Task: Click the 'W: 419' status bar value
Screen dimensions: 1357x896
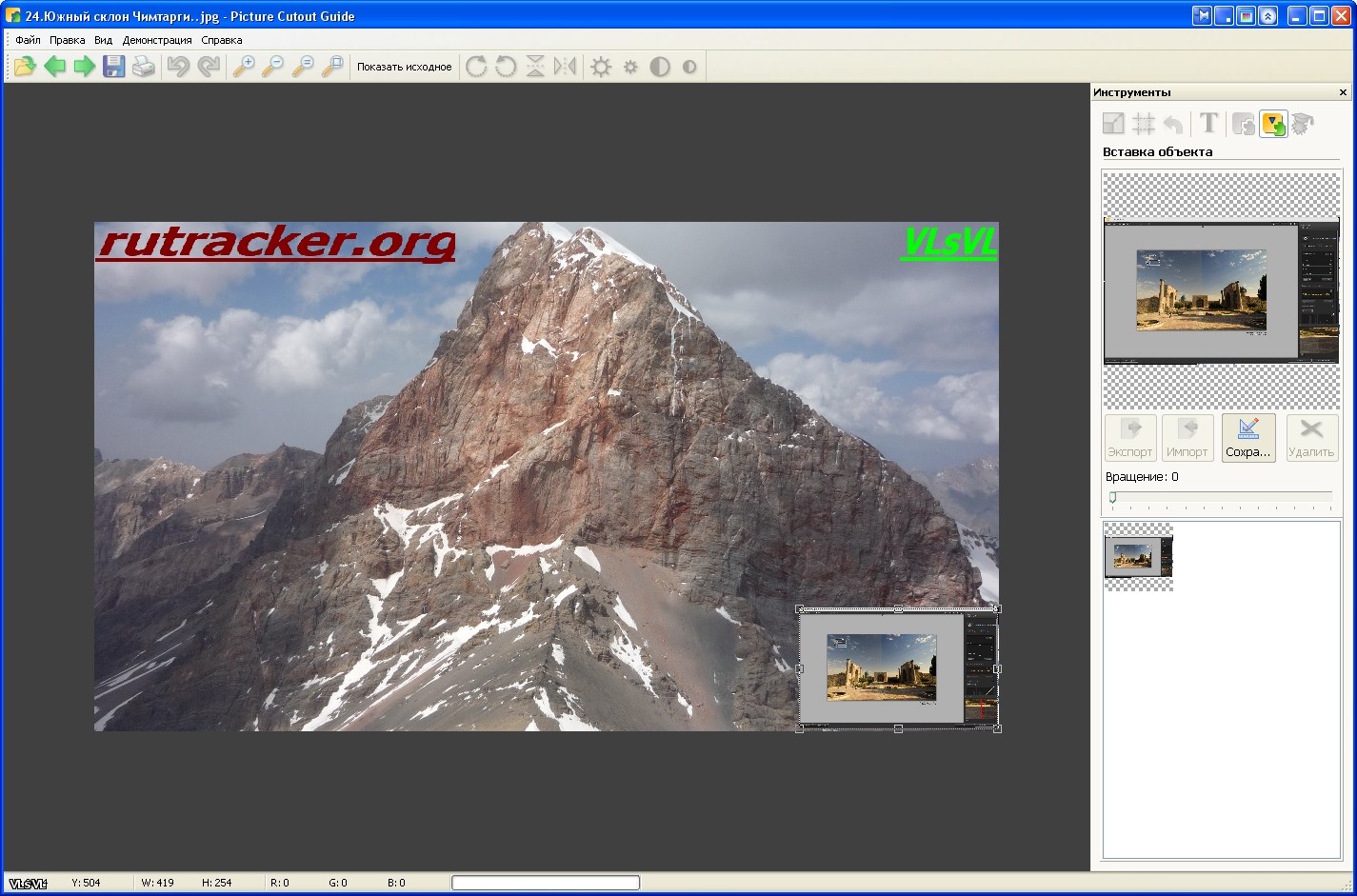Action: click(160, 884)
